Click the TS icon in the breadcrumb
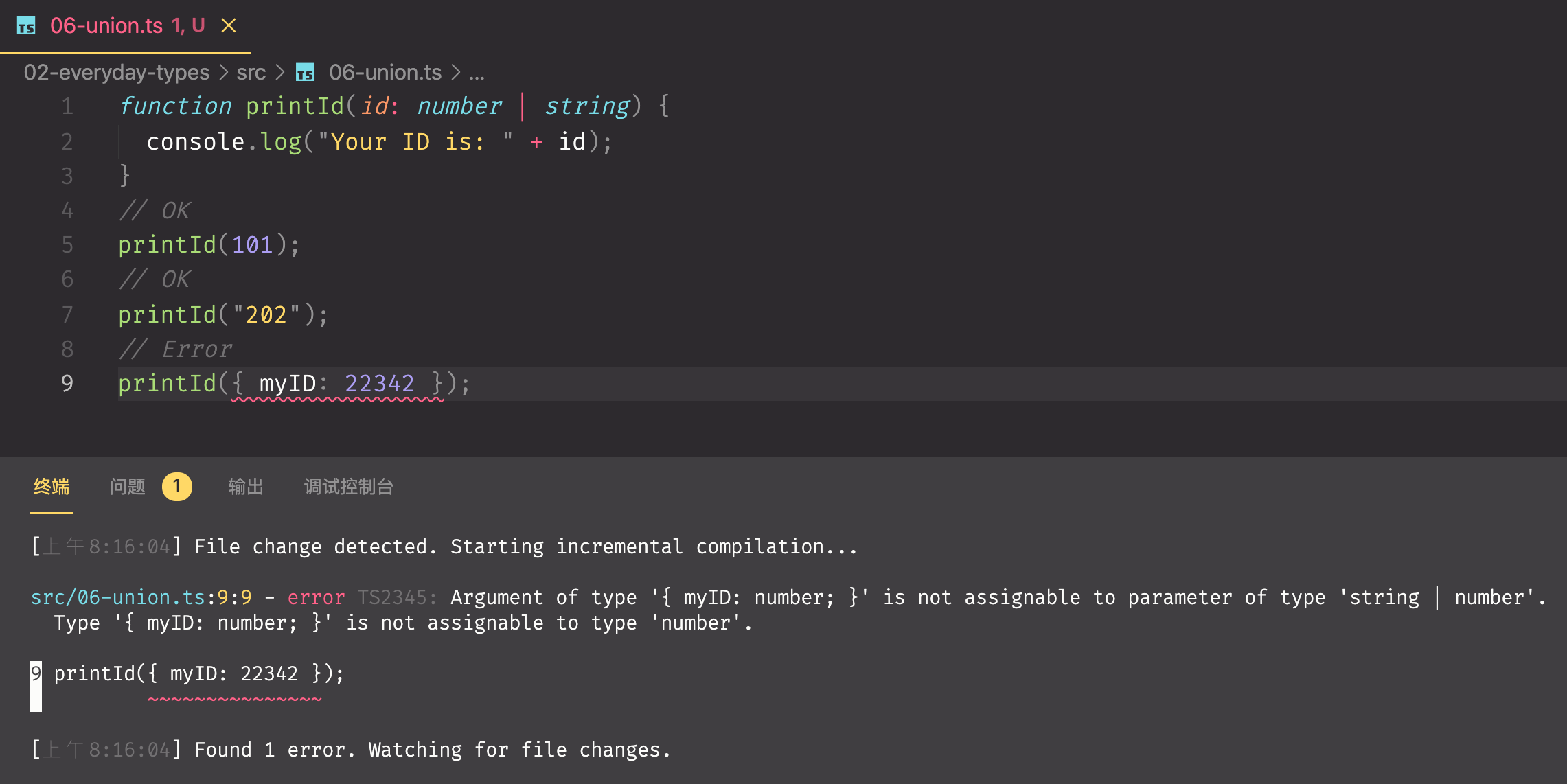The height and width of the screenshot is (784, 1567). point(306,72)
